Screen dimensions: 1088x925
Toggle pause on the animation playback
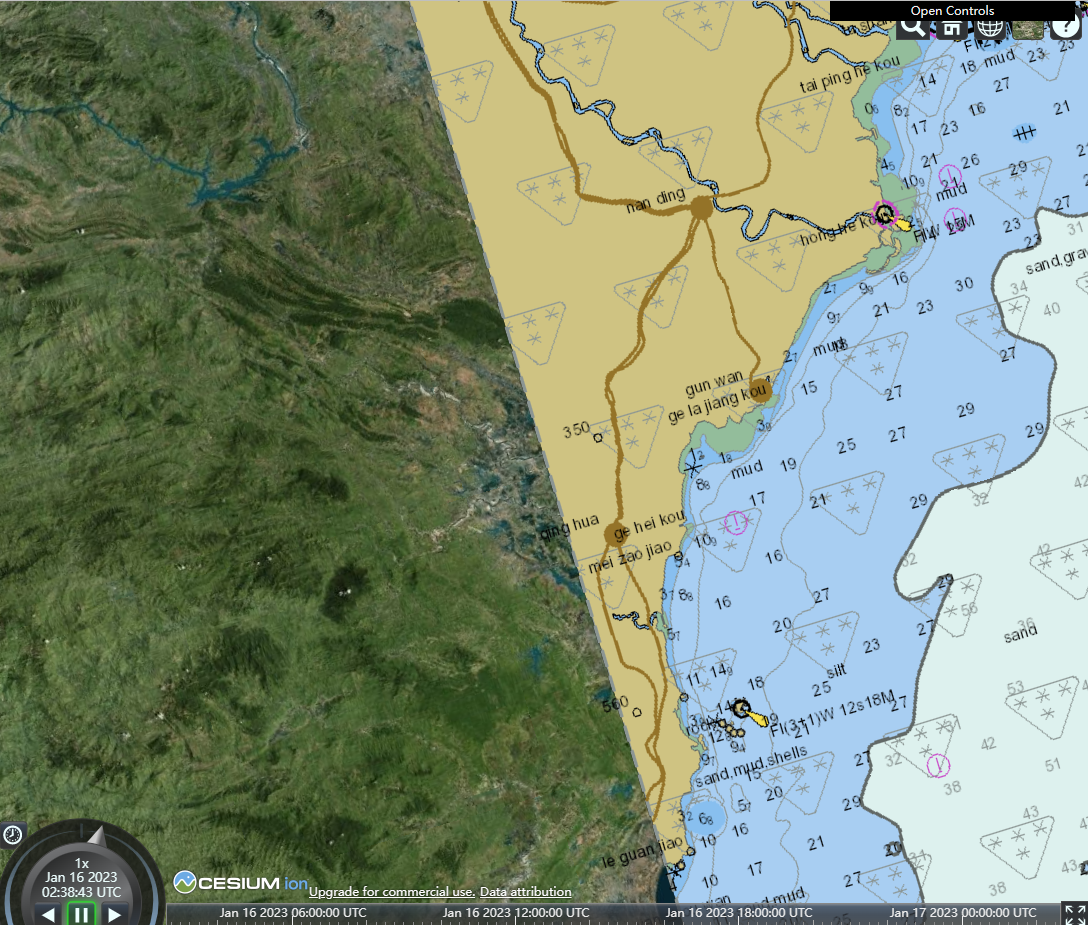[81, 913]
